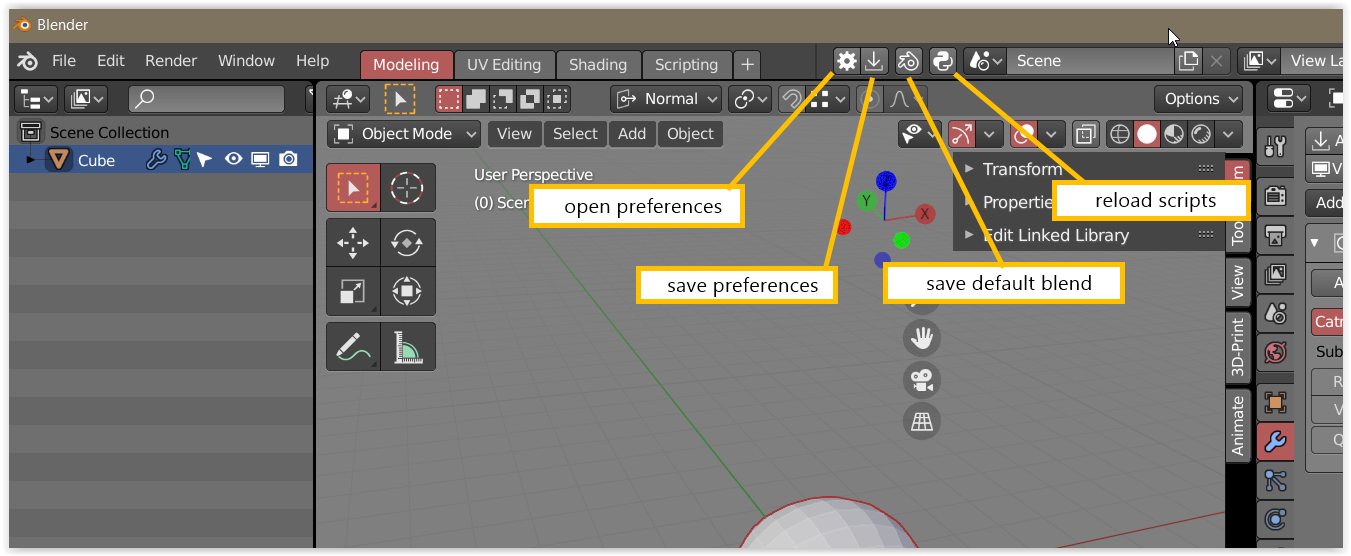
Task: Expand the Cube tree item
Action: click(x=30, y=159)
